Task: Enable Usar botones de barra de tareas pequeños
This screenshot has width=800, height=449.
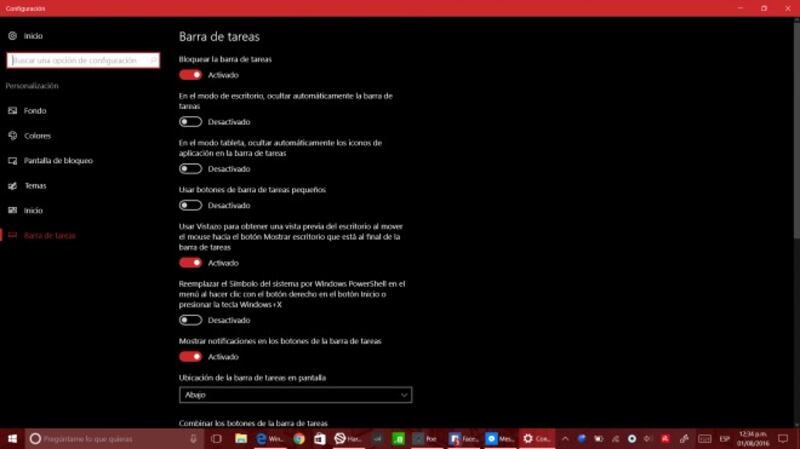Action: 190,205
